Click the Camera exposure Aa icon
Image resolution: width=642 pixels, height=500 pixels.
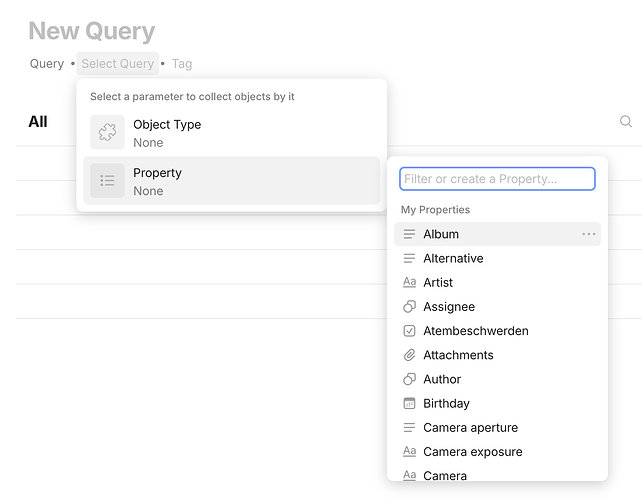point(409,452)
